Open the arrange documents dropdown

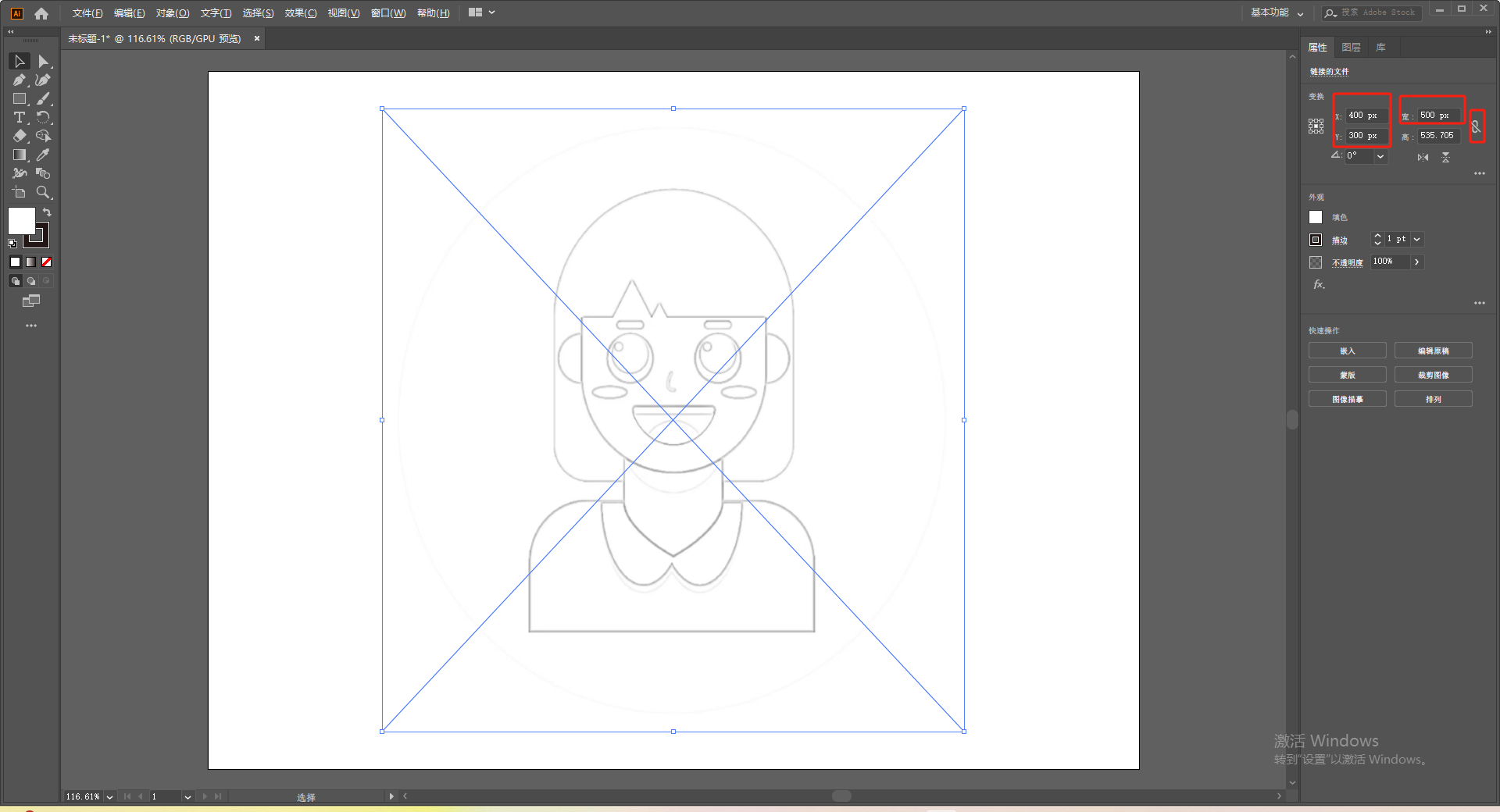(x=482, y=12)
